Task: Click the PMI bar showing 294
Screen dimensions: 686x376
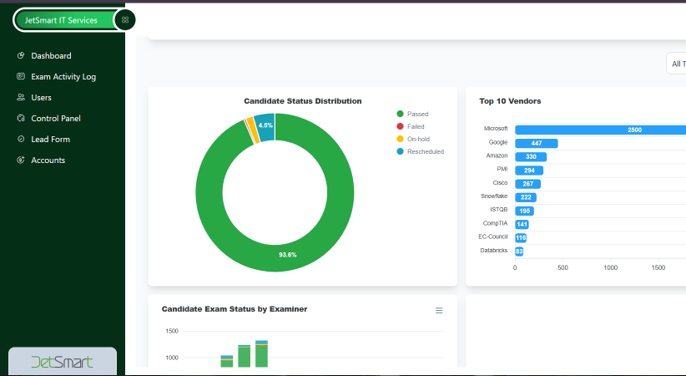Action: [529, 170]
